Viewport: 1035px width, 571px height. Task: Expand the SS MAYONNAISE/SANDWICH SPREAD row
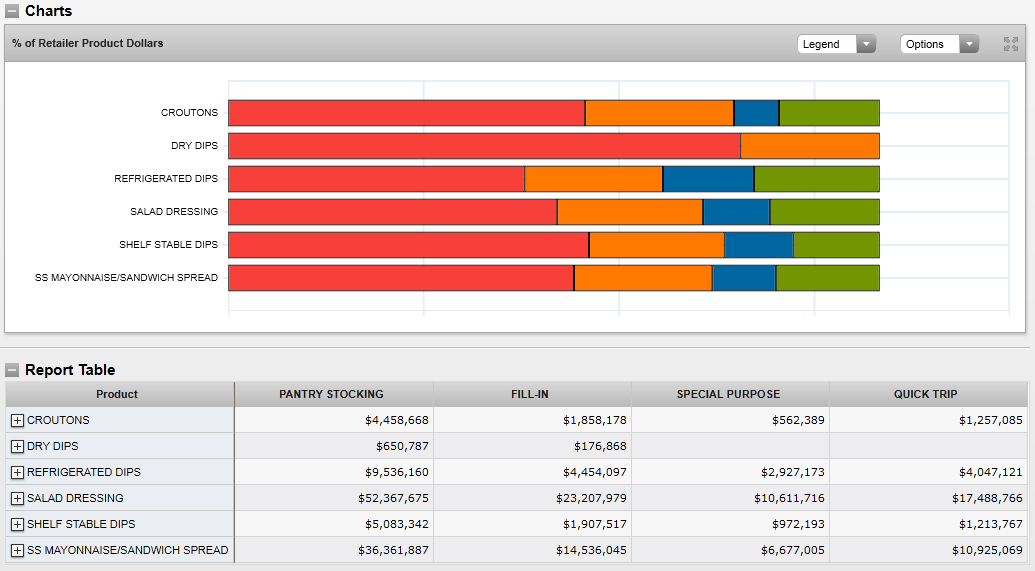point(17,551)
